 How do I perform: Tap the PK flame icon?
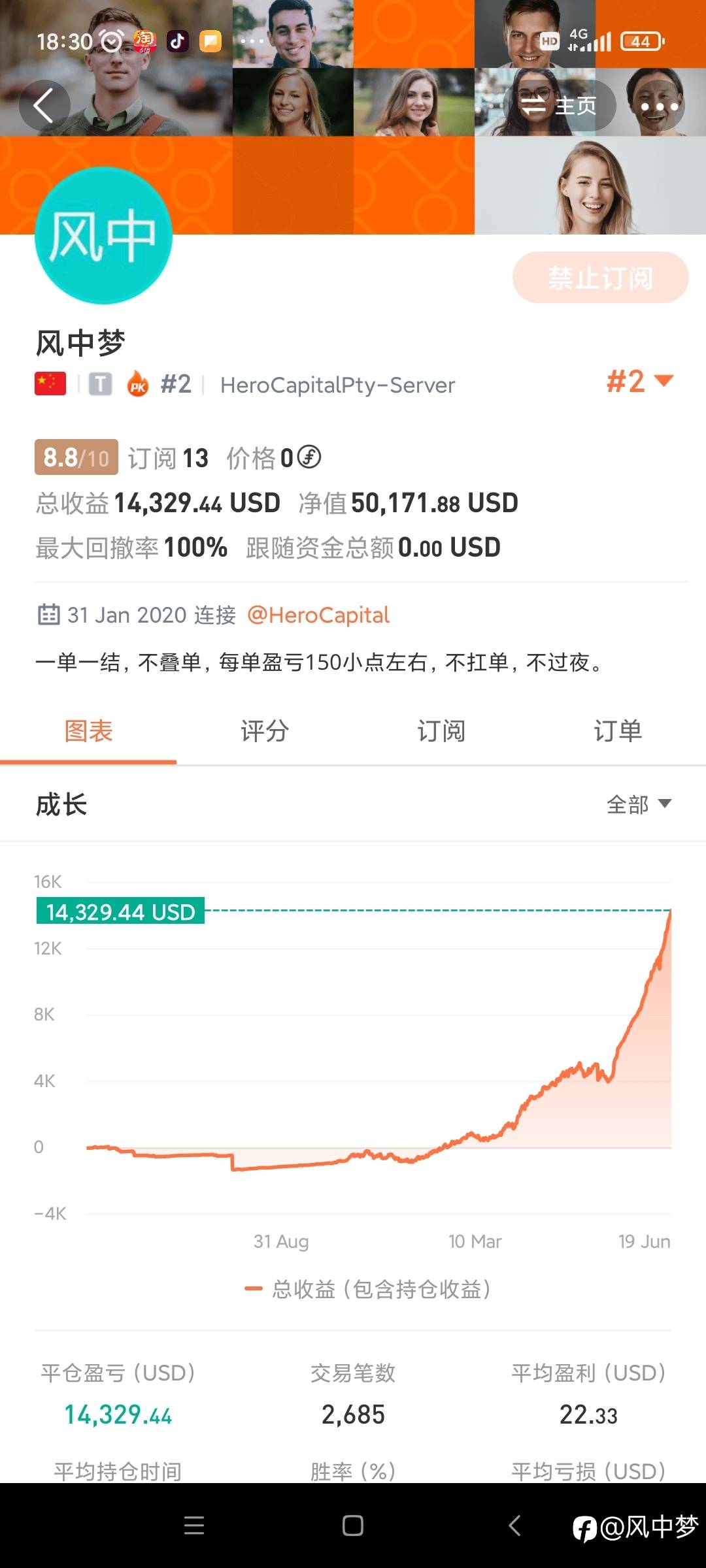click(x=137, y=384)
